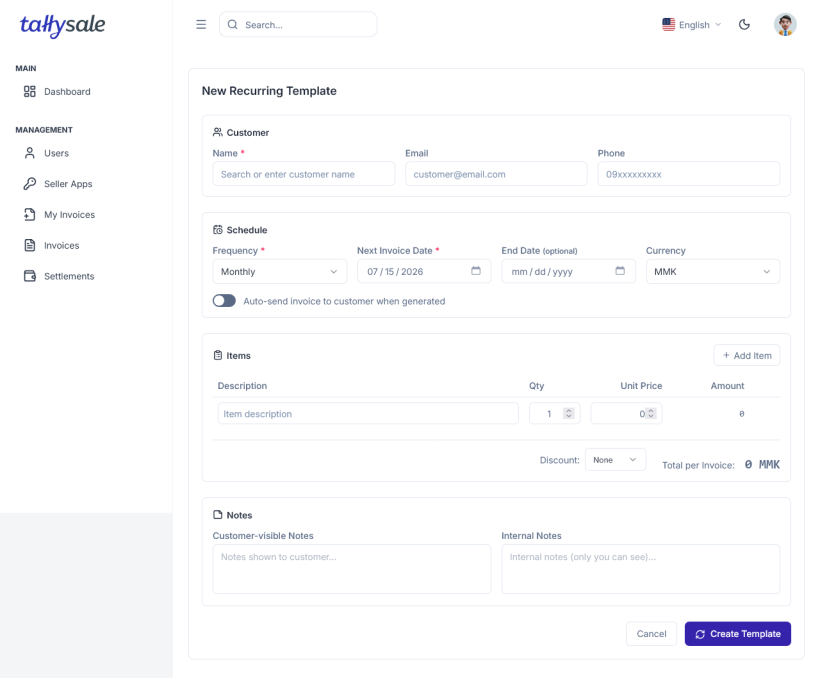This screenshot has height=678, width=820.
Task: Focus the customer Name input field
Action: 303,174
